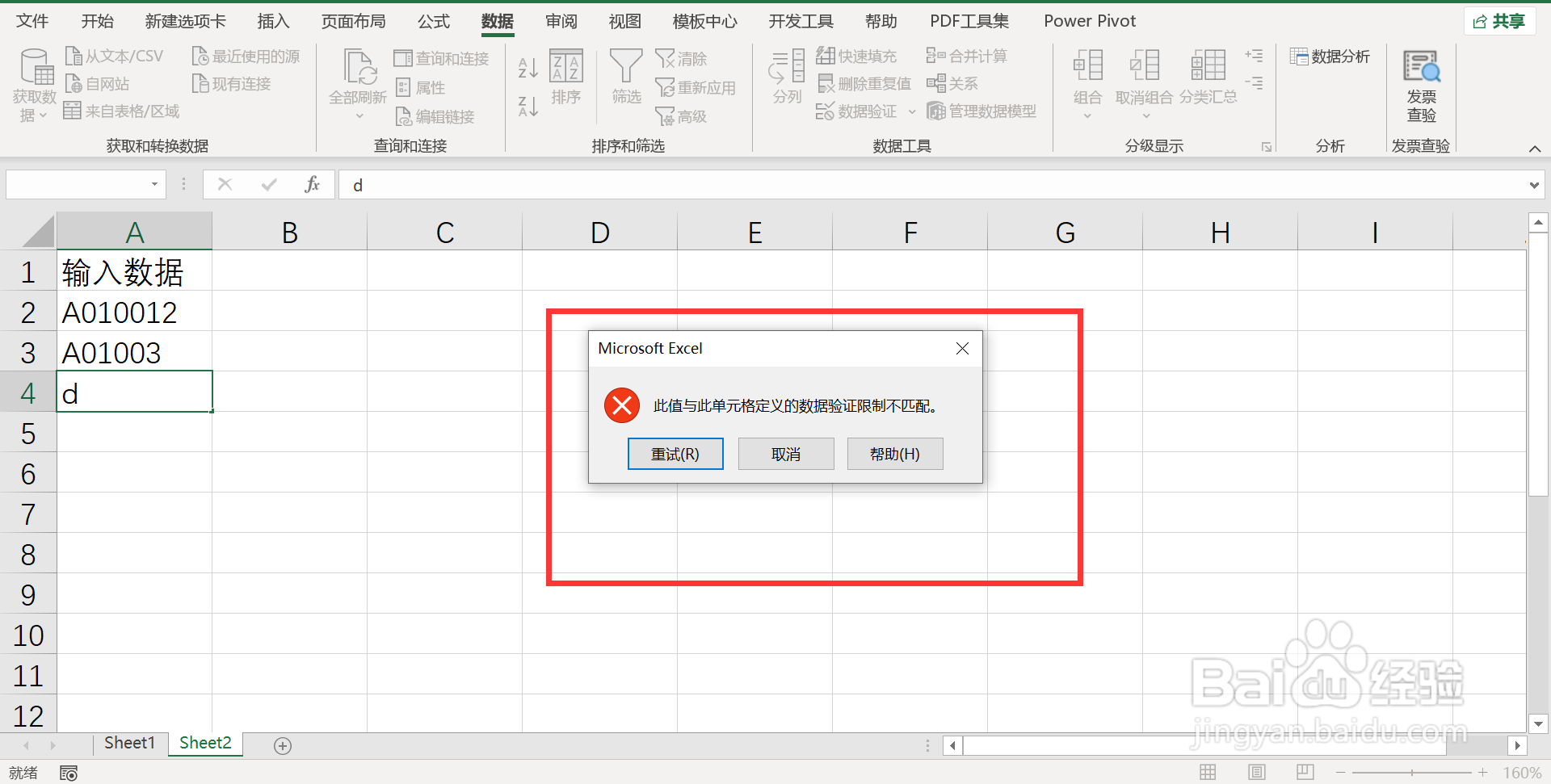
Task: Click 数据验证 button
Action: click(x=856, y=111)
